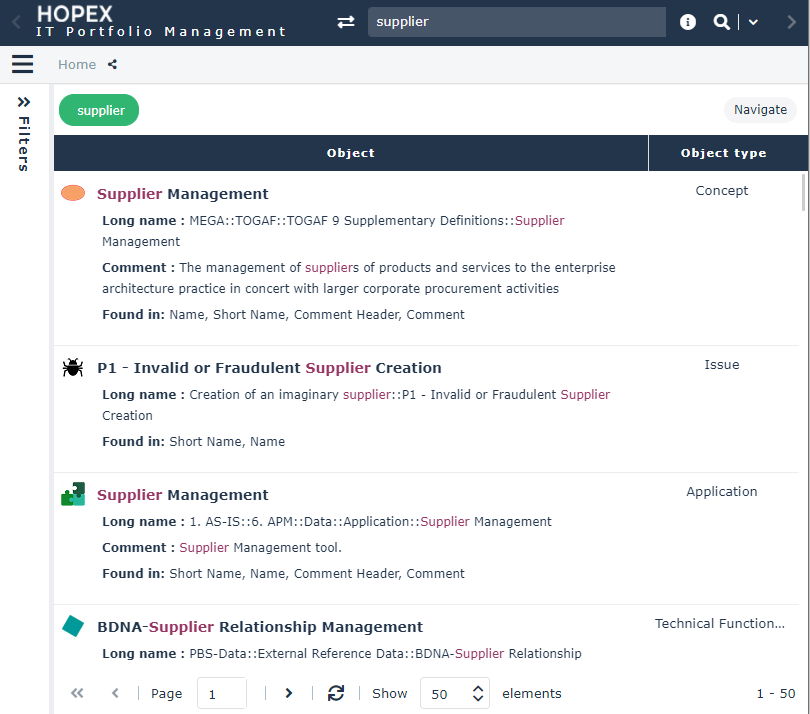Open the elements-per-page stepper showing 50
Screen dimensions: 810x714
479,693
